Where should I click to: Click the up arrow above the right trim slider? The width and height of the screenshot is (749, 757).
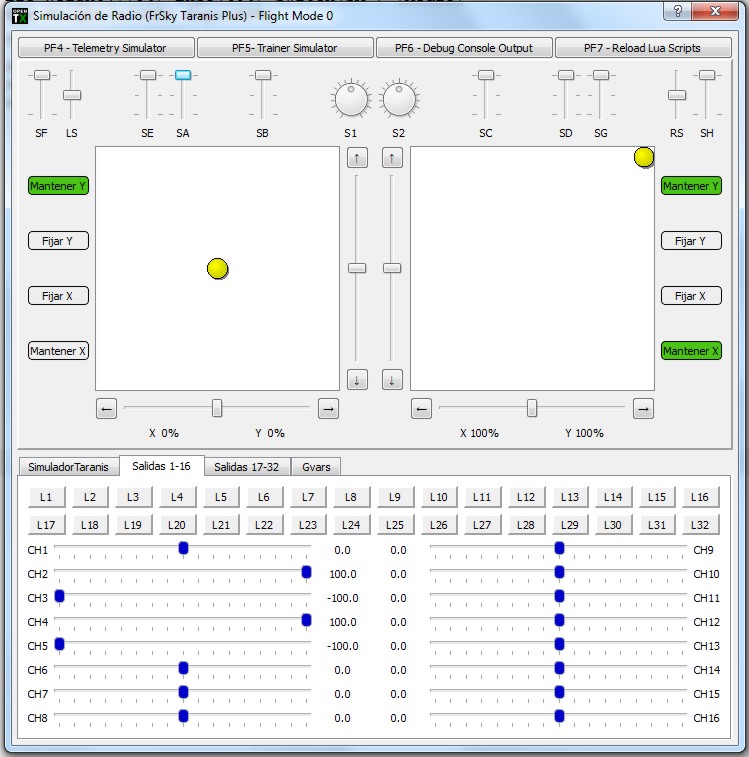pos(392,157)
